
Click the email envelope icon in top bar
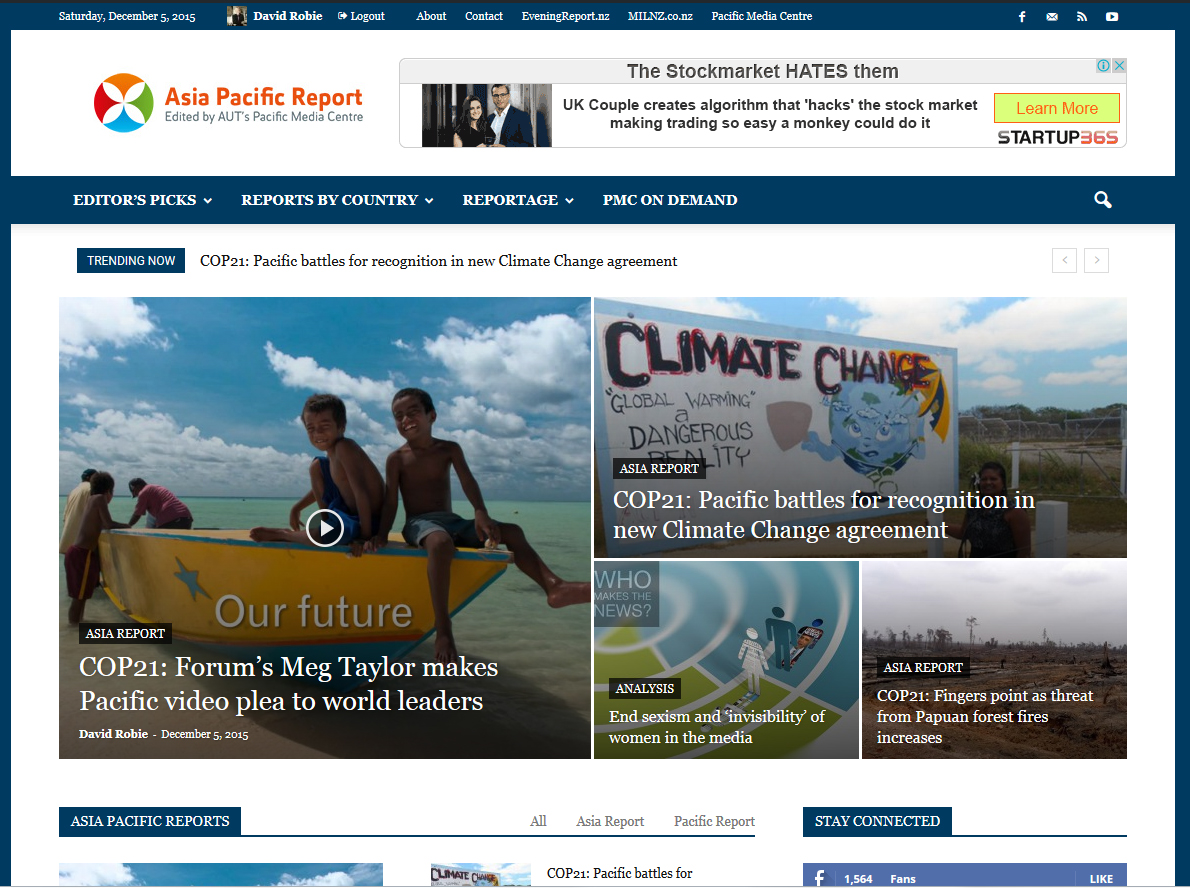(x=1051, y=17)
